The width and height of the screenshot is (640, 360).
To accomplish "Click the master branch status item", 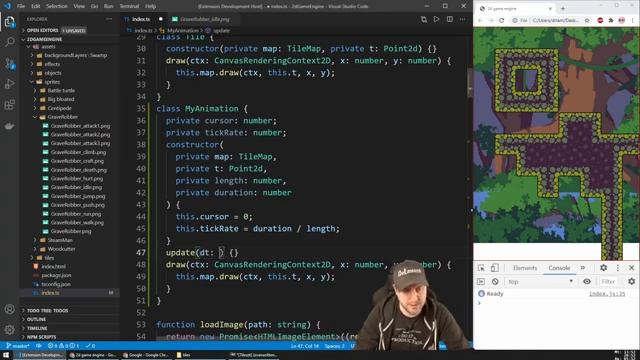I will (x=18, y=346).
